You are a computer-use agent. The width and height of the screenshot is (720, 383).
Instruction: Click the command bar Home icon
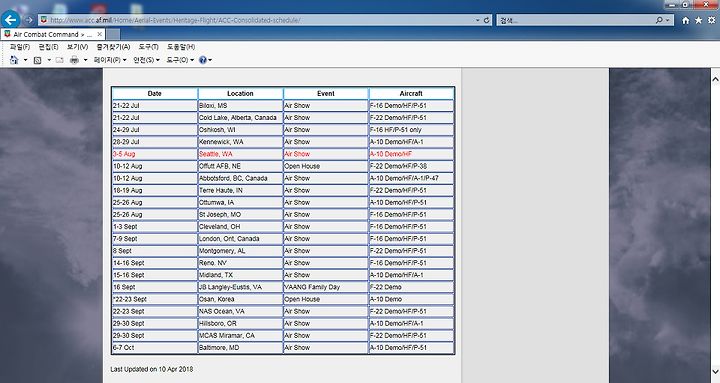pos(14,60)
